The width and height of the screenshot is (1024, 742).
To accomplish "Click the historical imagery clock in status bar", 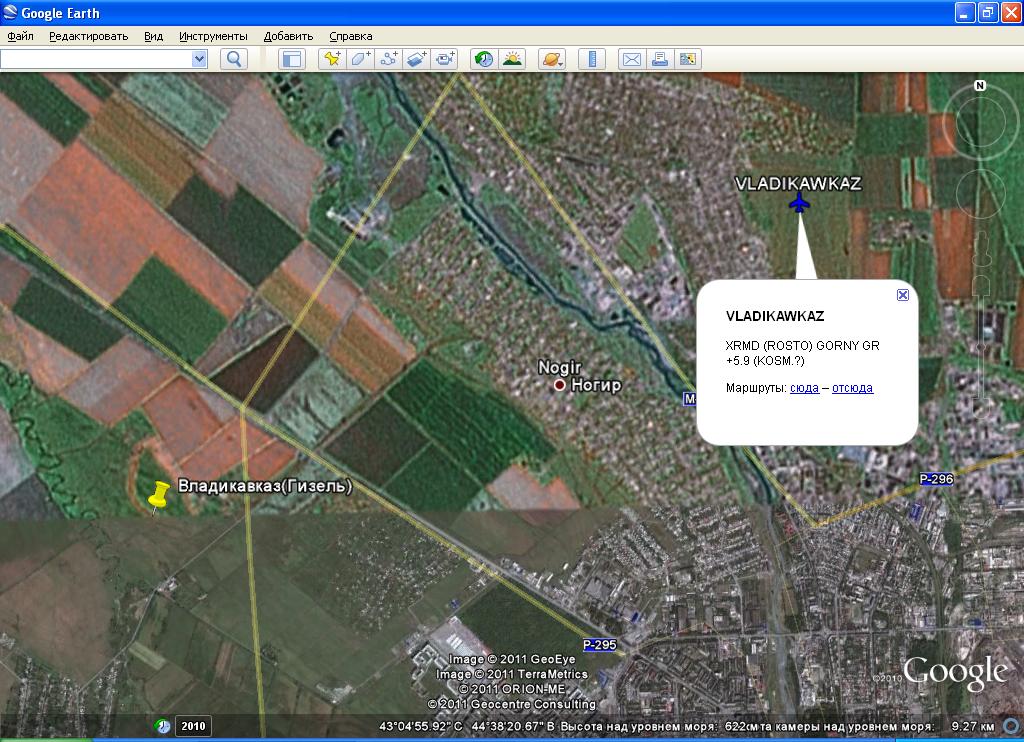I will (163, 726).
